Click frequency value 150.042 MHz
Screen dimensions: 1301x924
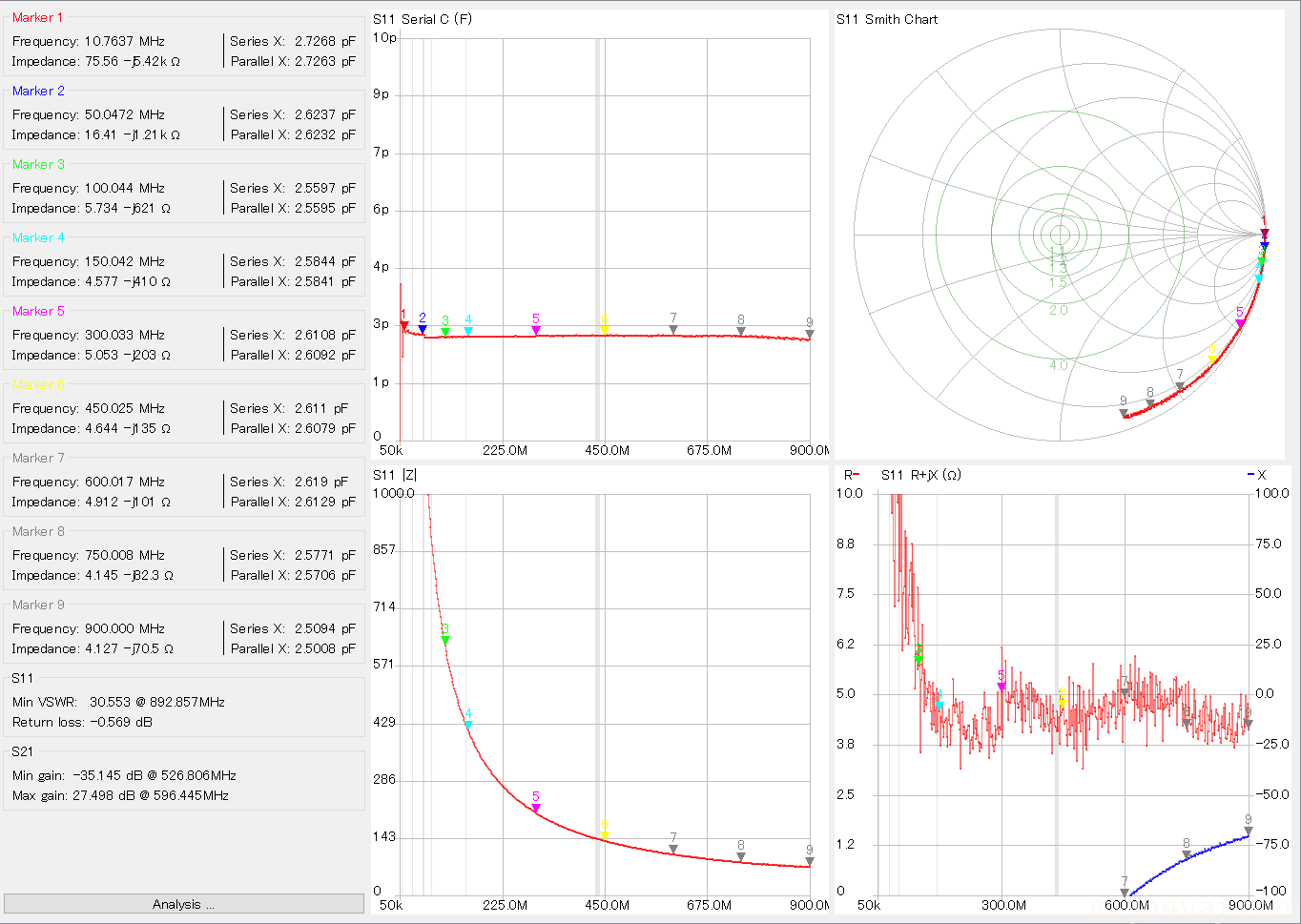[x=125, y=261]
